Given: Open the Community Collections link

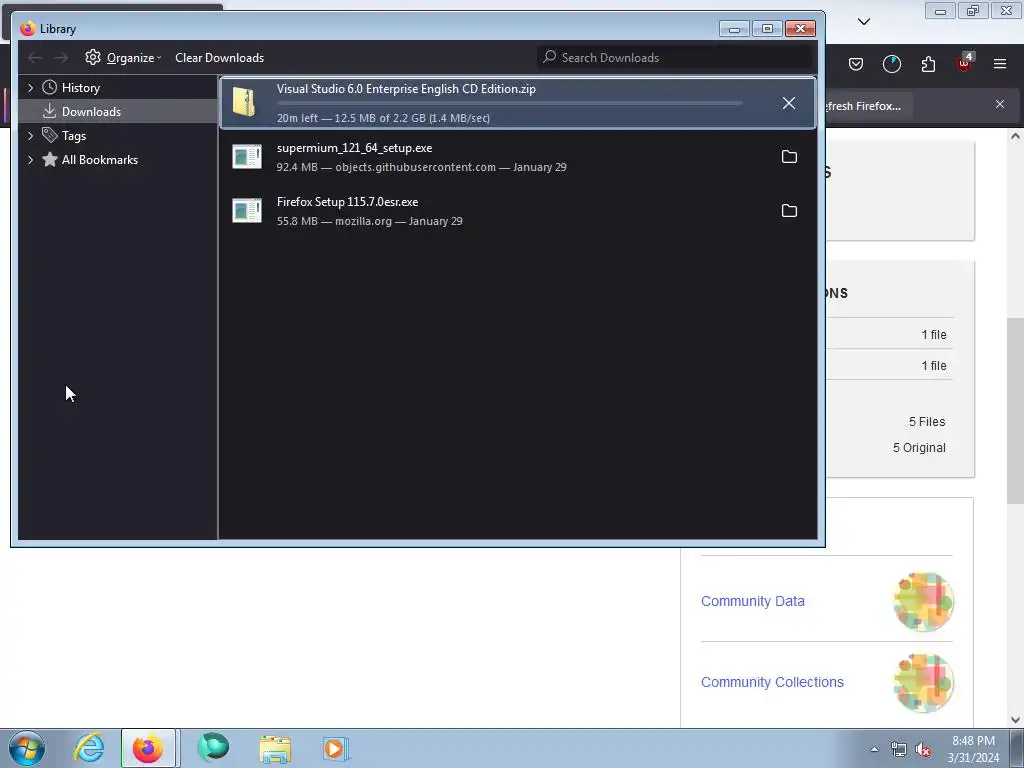Looking at the screenshot, I should tap(772, 682).
